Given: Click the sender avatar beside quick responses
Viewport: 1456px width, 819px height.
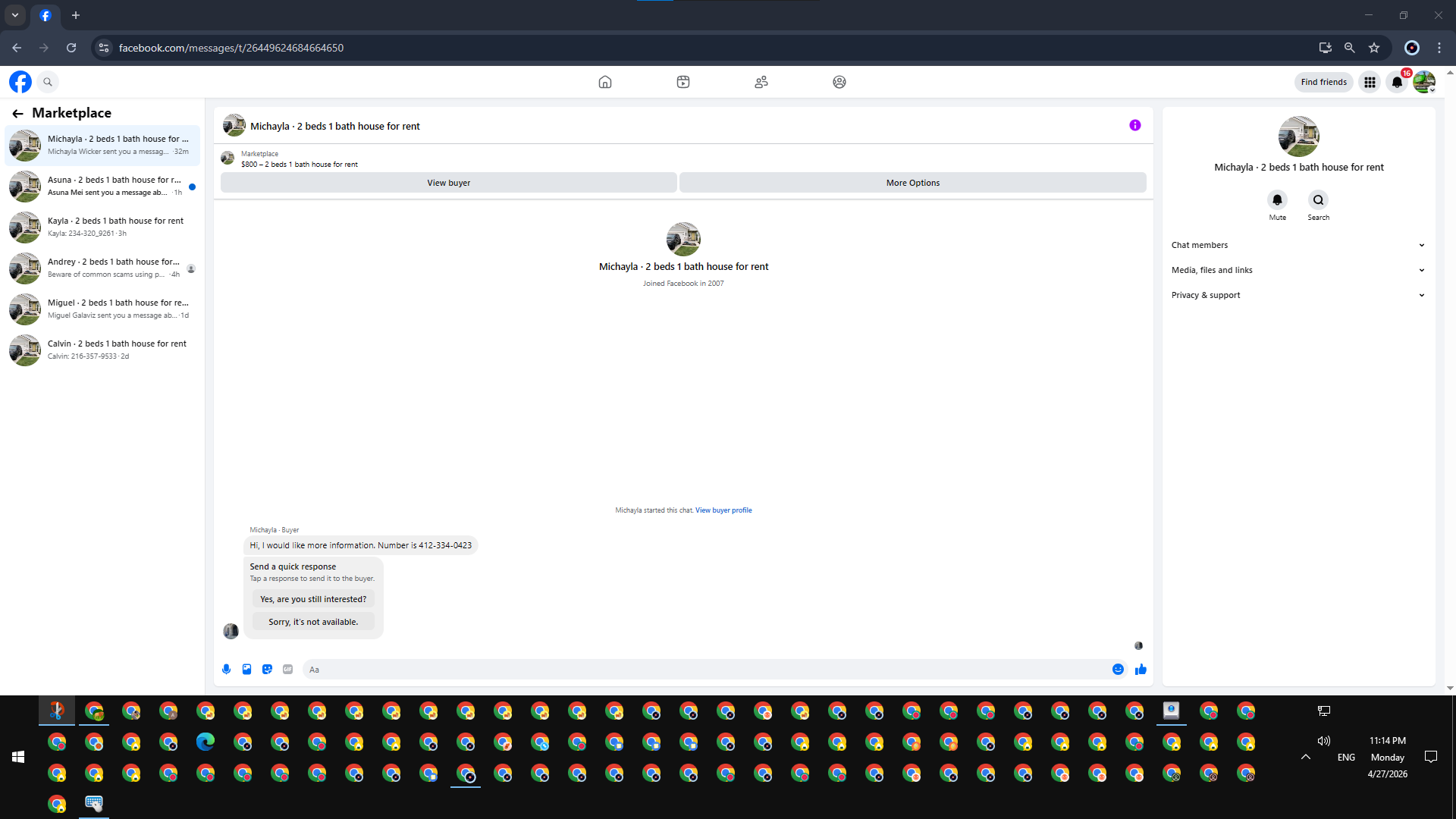Looking at the screenshot, I should (231, 631).
